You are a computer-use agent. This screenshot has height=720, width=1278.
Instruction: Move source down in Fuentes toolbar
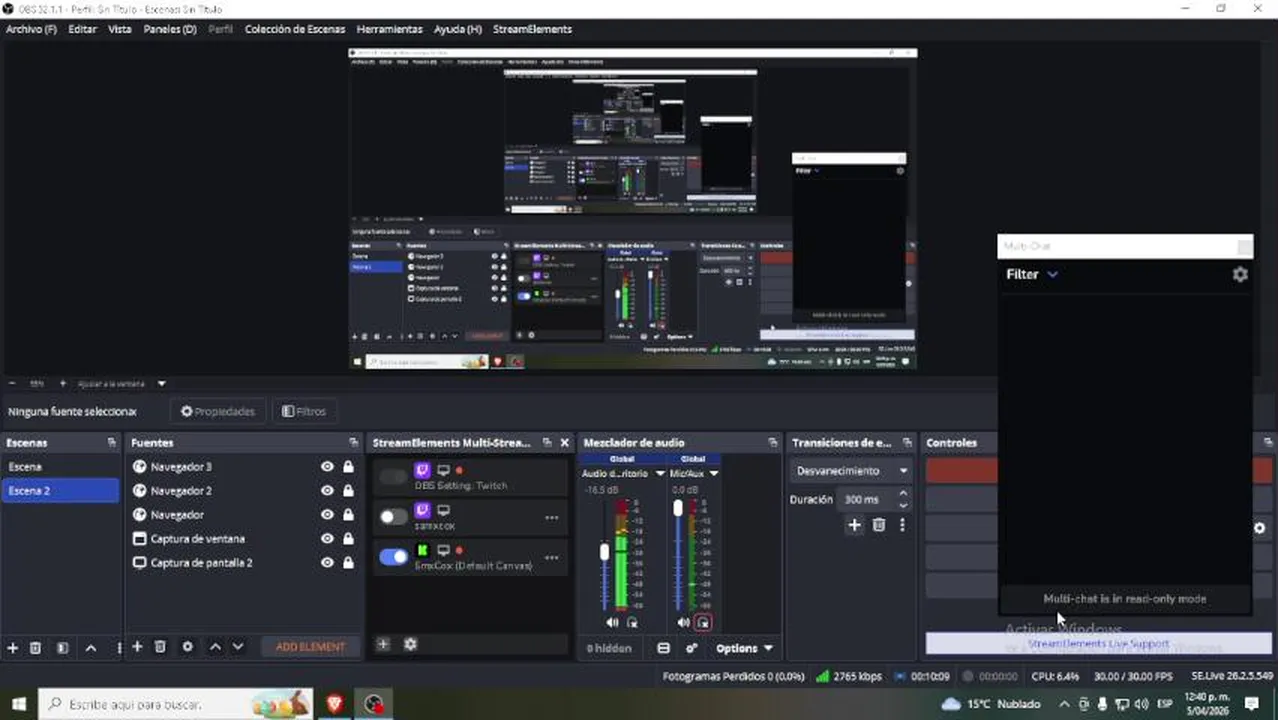(x=238, y=647)
